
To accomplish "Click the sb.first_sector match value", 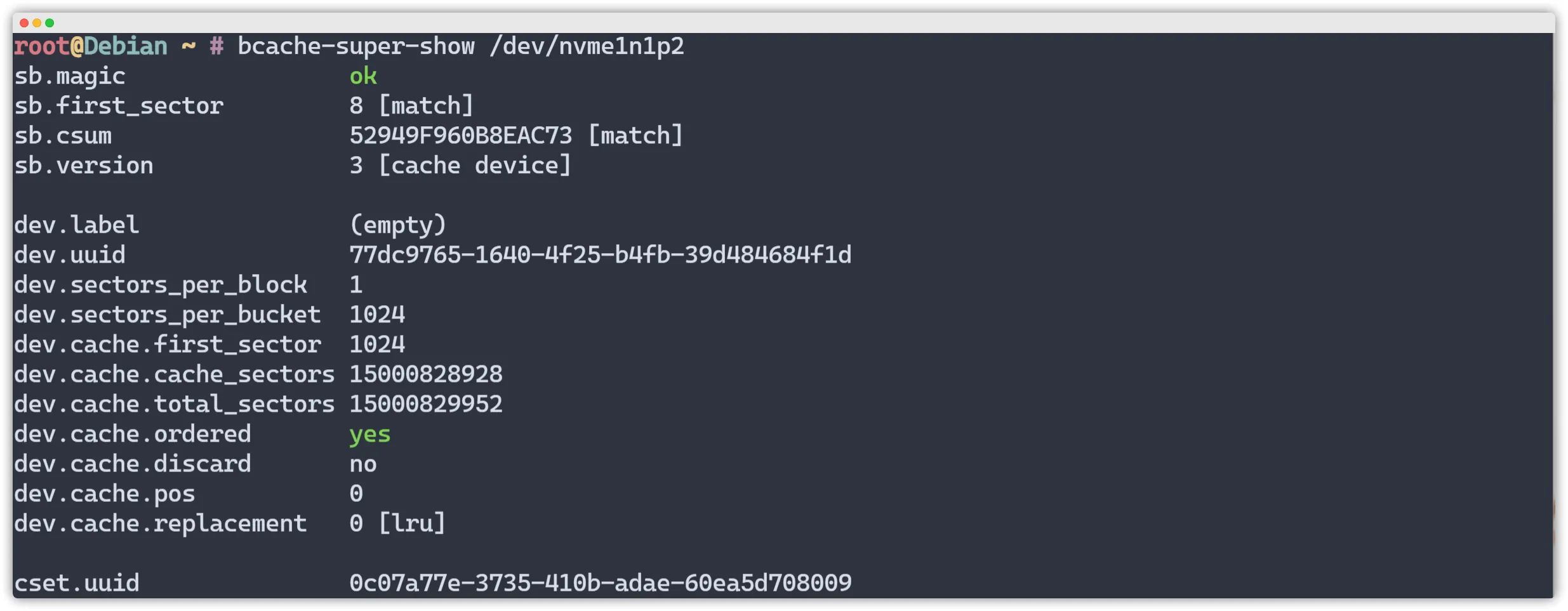I will [x=426, y=106].
